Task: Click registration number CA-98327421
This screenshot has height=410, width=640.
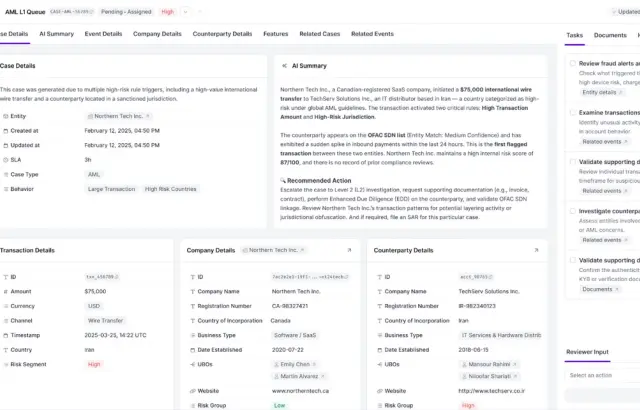Action: (x=290, y=306)
